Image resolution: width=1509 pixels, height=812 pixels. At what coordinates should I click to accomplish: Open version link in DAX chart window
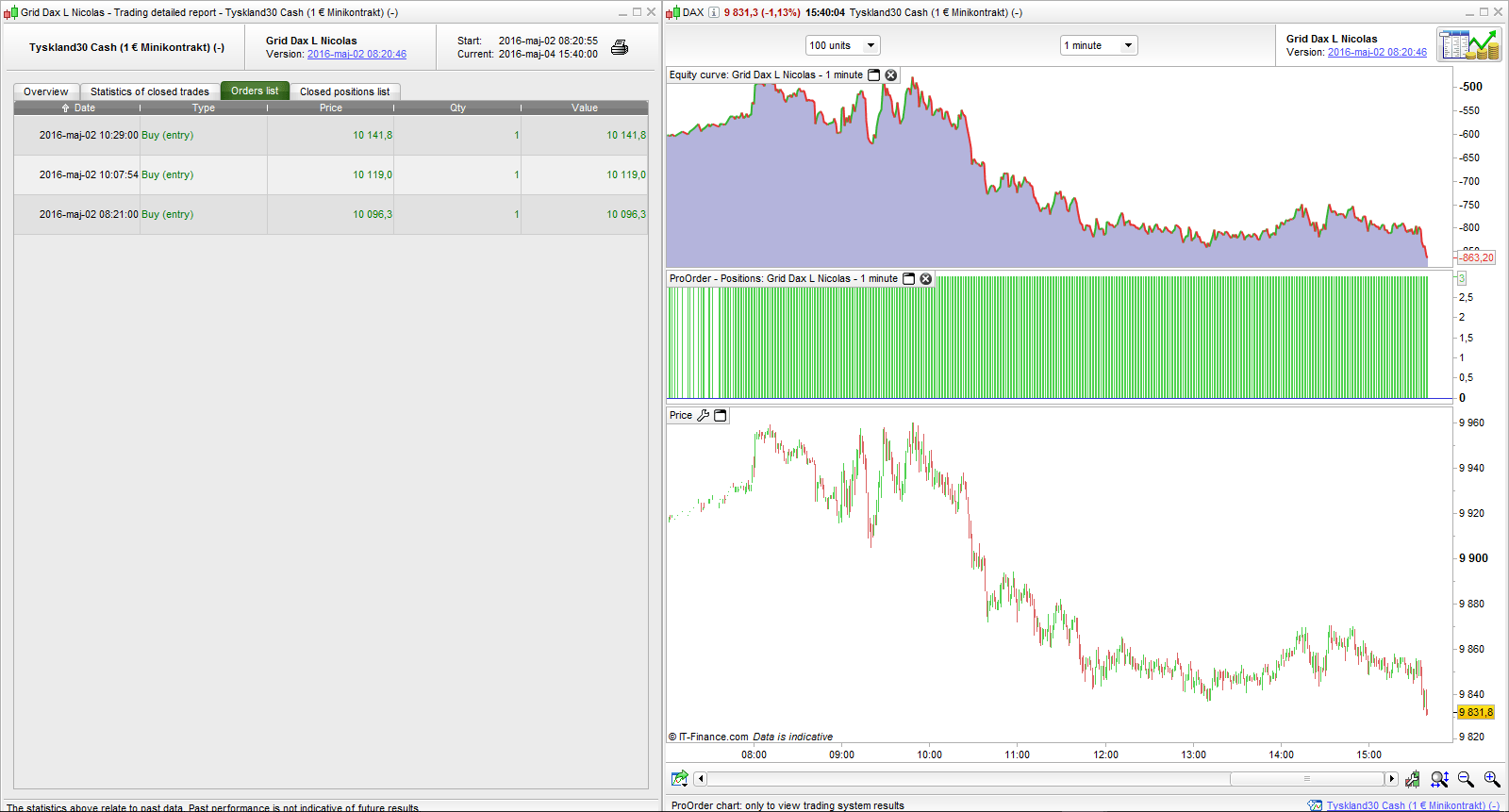(x=1377, y=52)
